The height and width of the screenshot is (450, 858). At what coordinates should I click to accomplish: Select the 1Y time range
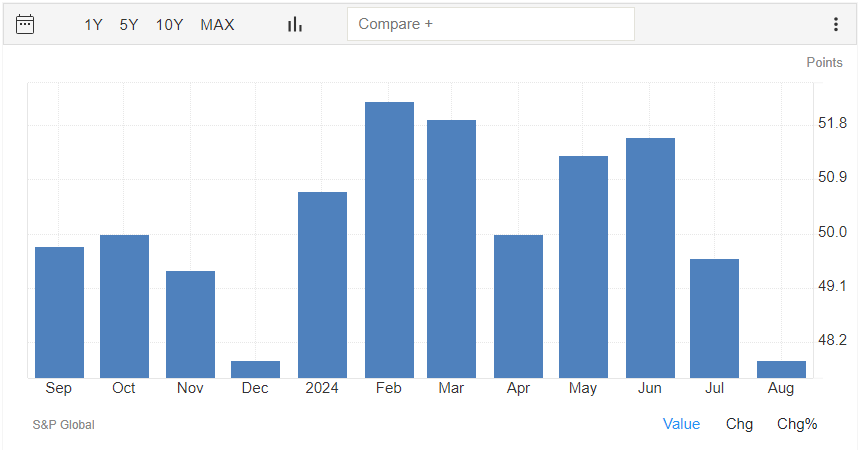click(x=93, y=25)
